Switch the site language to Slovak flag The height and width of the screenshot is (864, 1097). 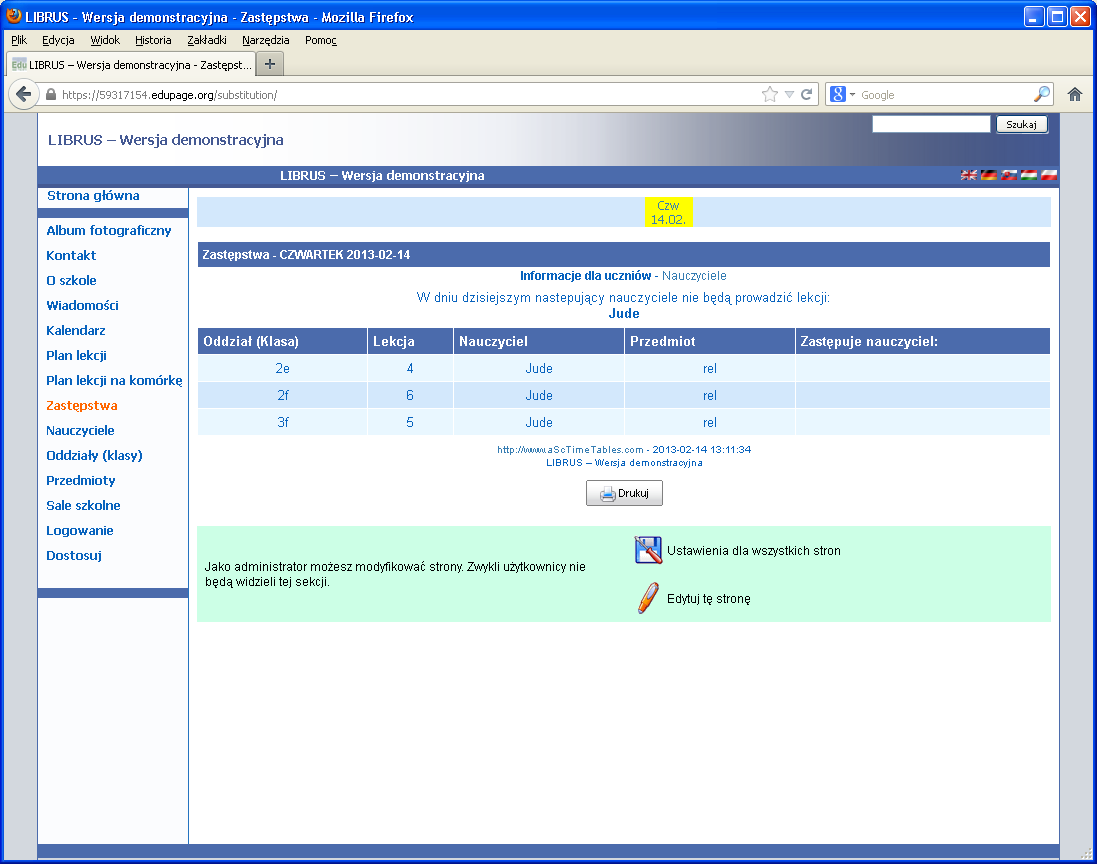click(1008, 175)
